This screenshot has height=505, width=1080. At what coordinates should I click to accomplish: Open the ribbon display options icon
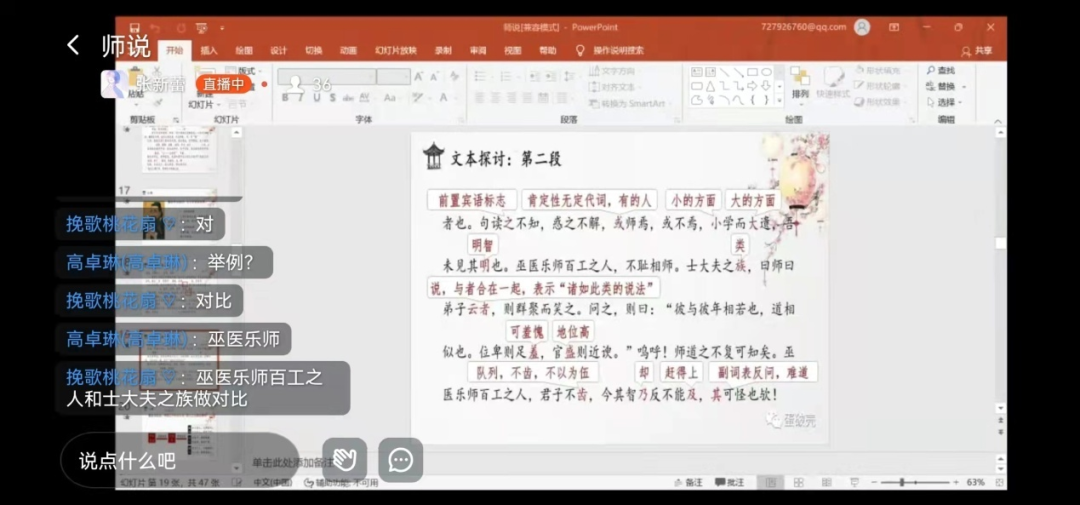pos(894,28)
